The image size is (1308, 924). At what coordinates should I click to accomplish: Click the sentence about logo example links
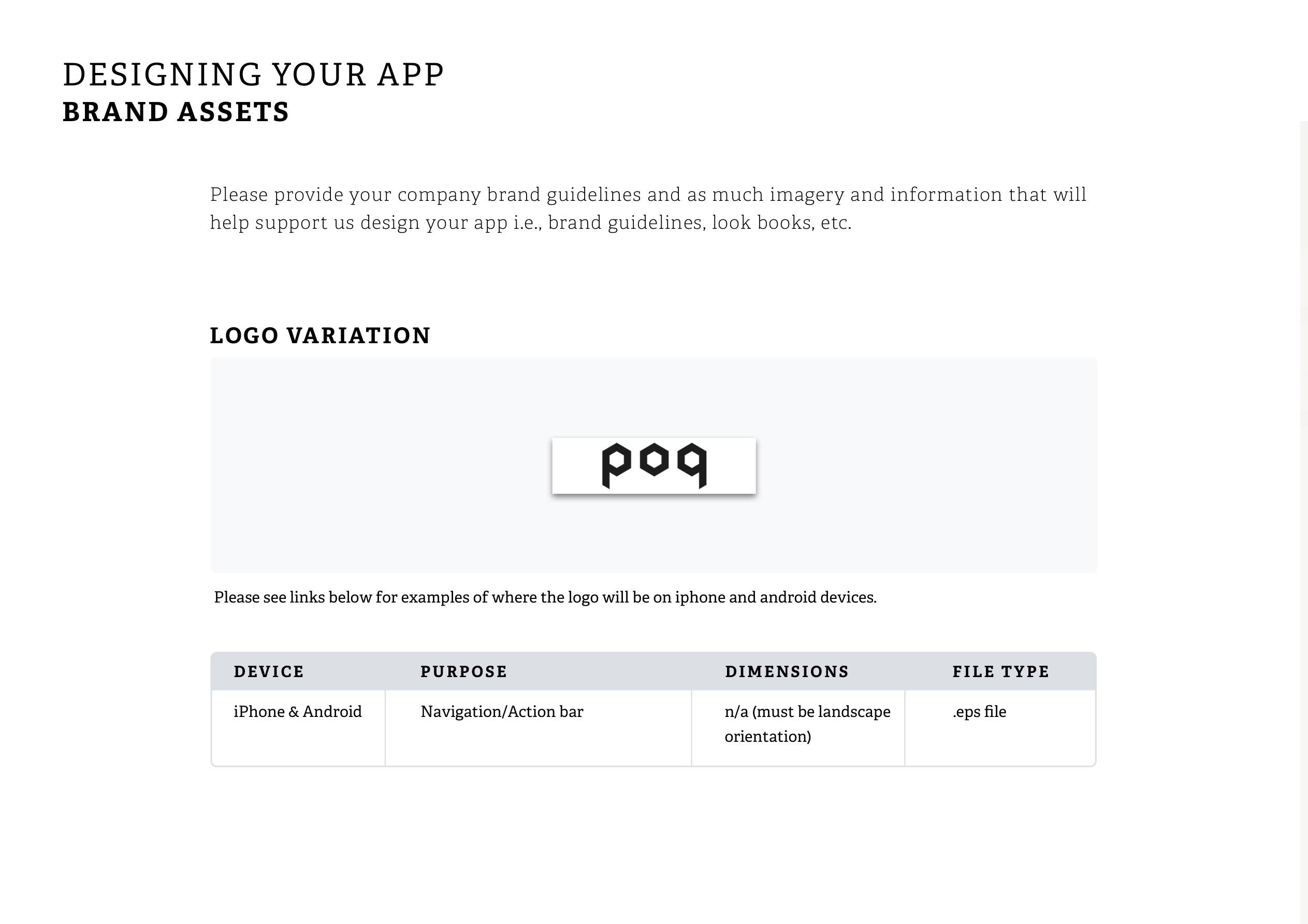(x=545, y=597)
